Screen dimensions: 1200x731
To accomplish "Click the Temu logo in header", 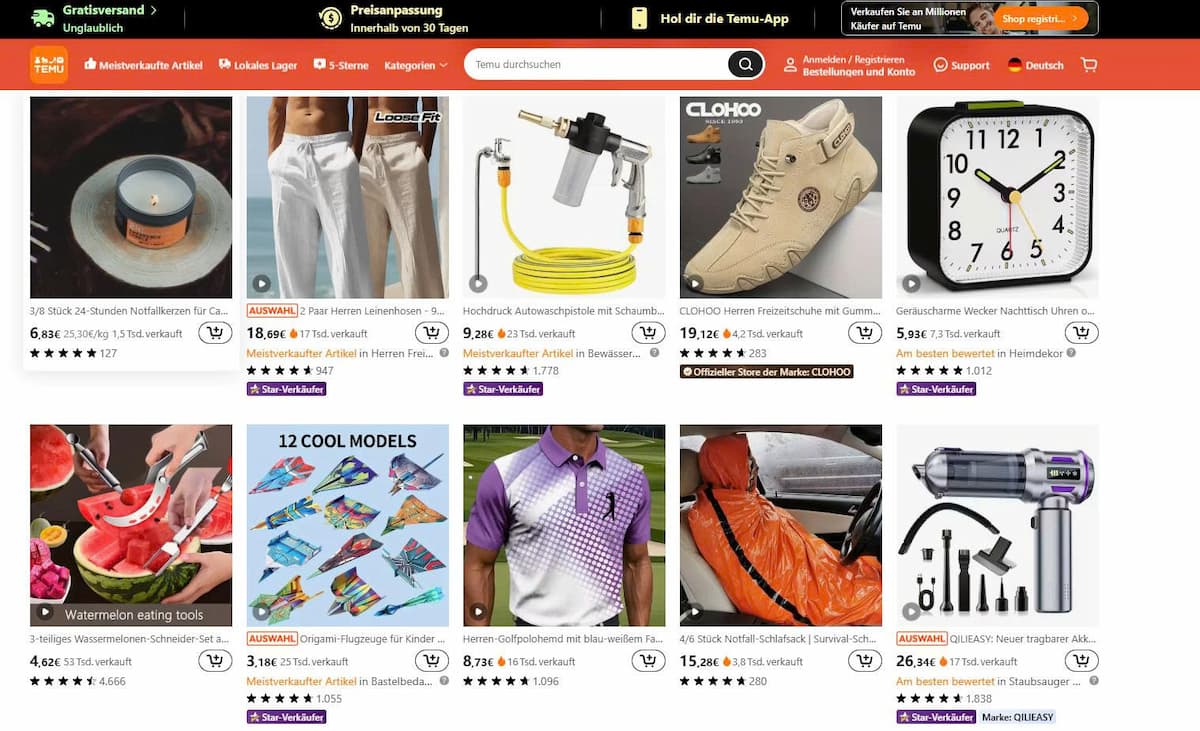I will pyautogui.click(x=49, y=64).
